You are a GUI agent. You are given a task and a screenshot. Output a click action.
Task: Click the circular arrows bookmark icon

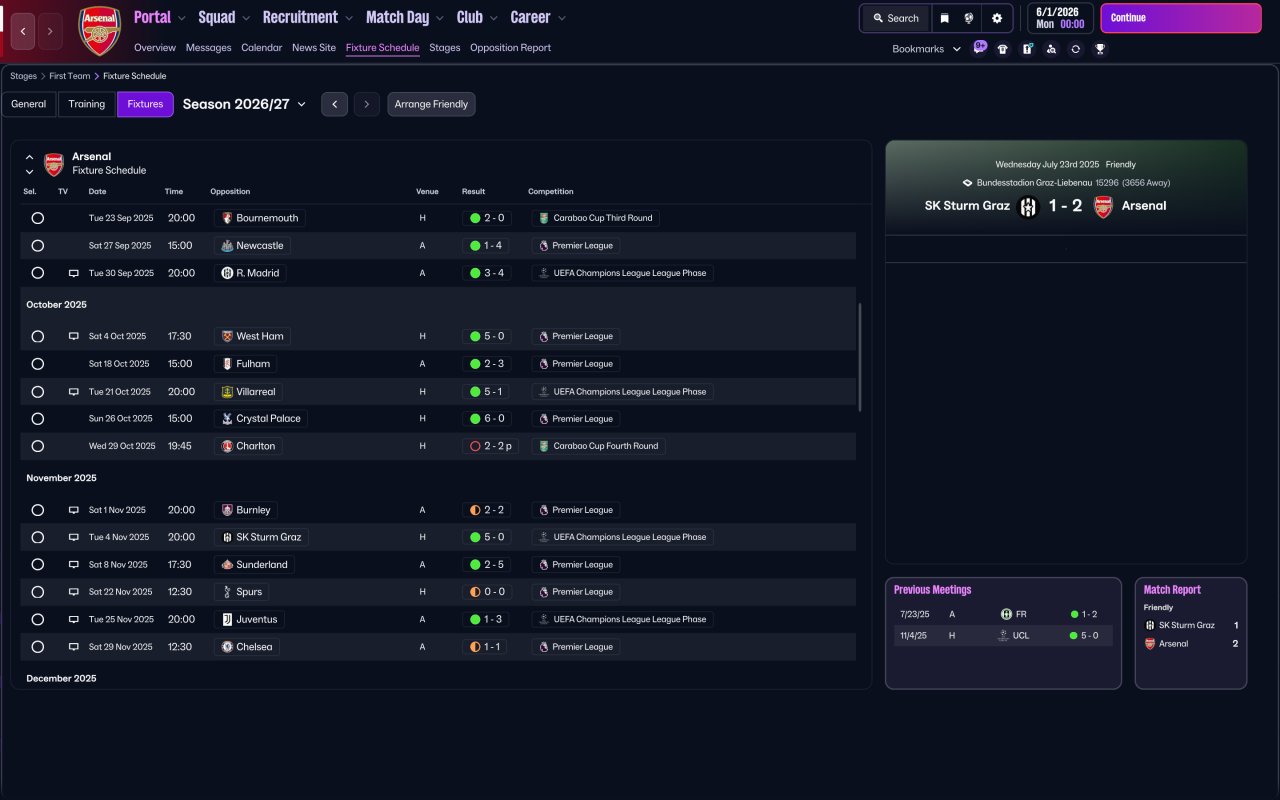(x=1075, y=49)
